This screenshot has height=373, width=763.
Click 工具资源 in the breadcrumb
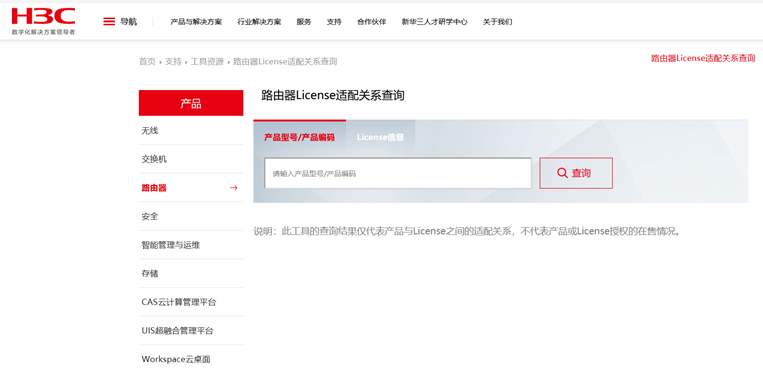coord(207,62)
